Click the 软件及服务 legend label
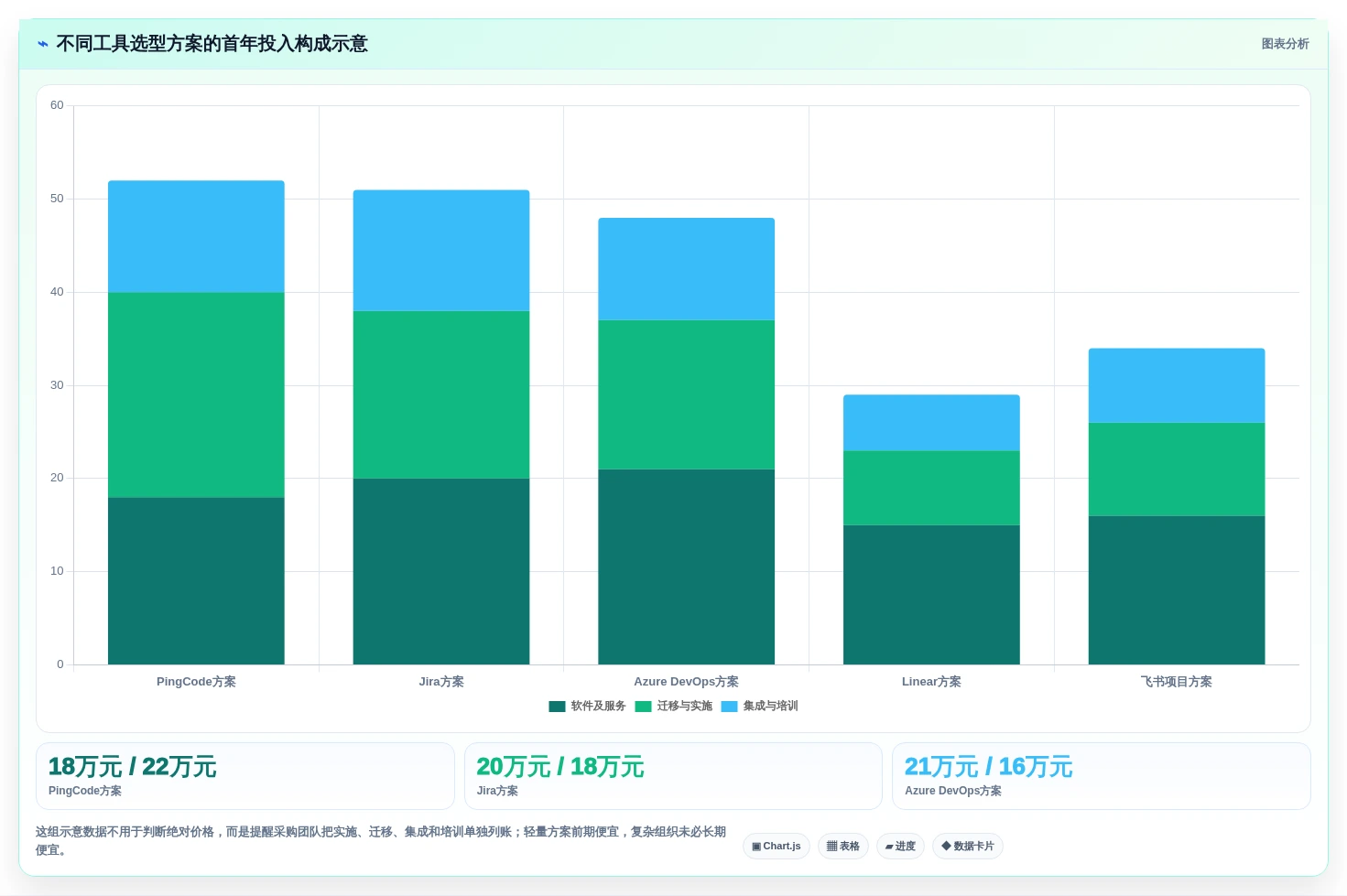This screenshot has width=1347, height=896. tap(598, 707)
